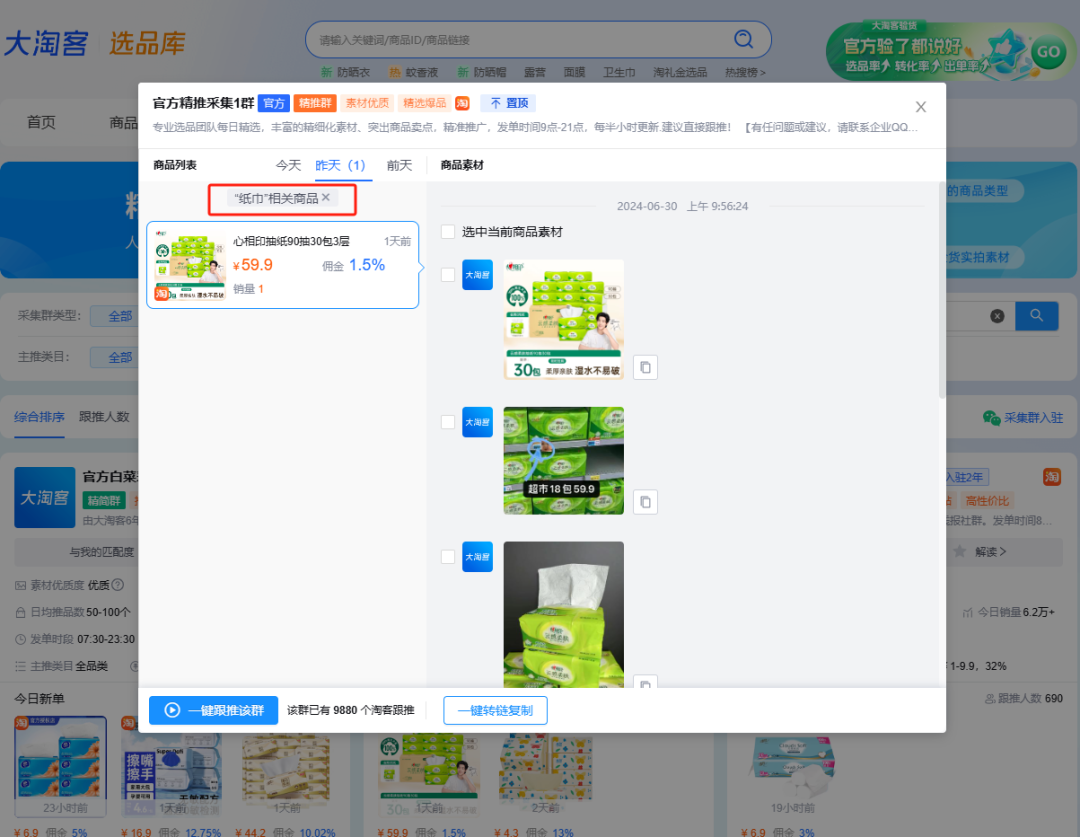
Task: Sort by 综合排序 tab
Action: pos(39,417)
